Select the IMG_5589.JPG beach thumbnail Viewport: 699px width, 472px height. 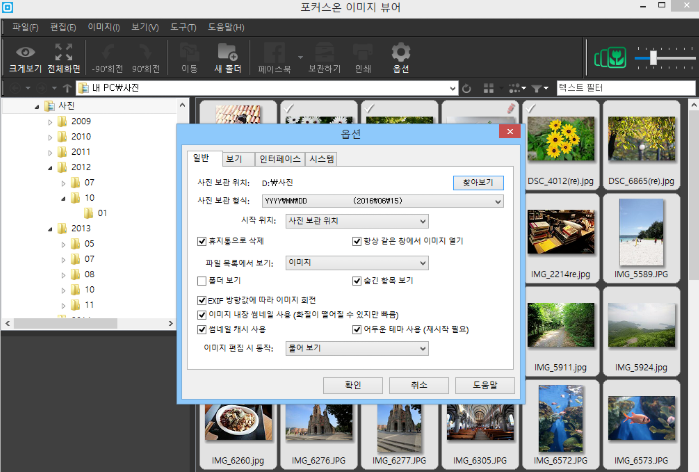641,238
